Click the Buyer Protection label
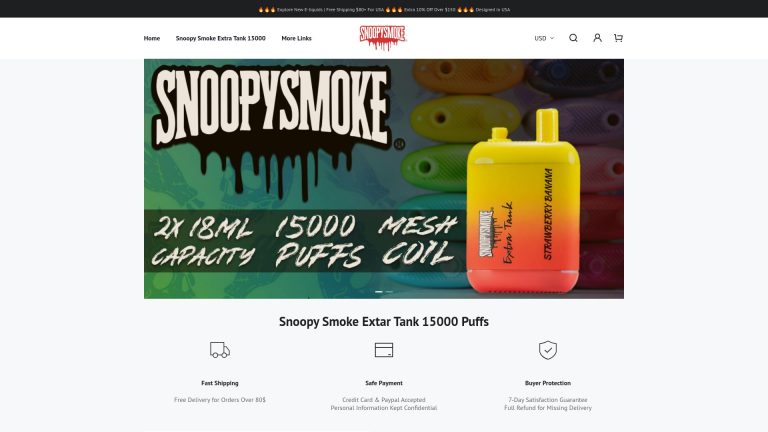 [548, 383]
